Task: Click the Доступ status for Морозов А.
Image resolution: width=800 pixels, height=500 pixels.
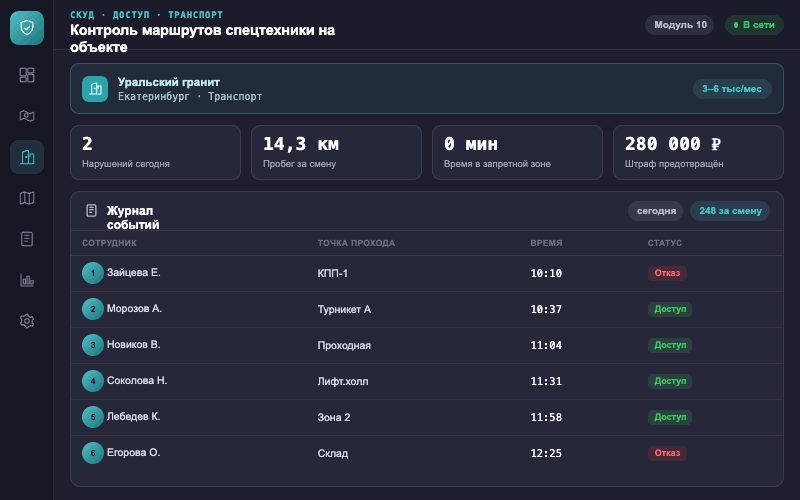Action: point(670,309)
